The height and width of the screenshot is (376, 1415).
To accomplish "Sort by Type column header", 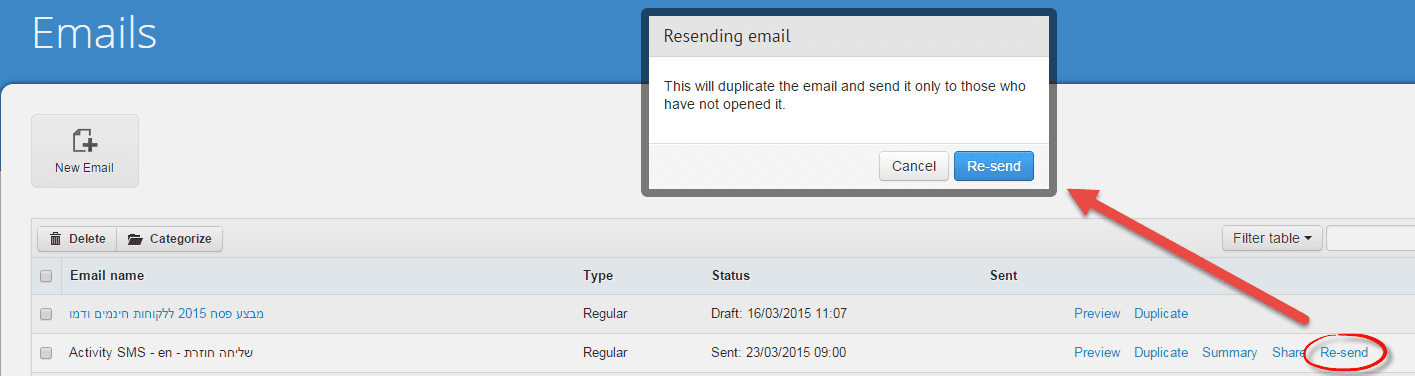I will point(598,275).
